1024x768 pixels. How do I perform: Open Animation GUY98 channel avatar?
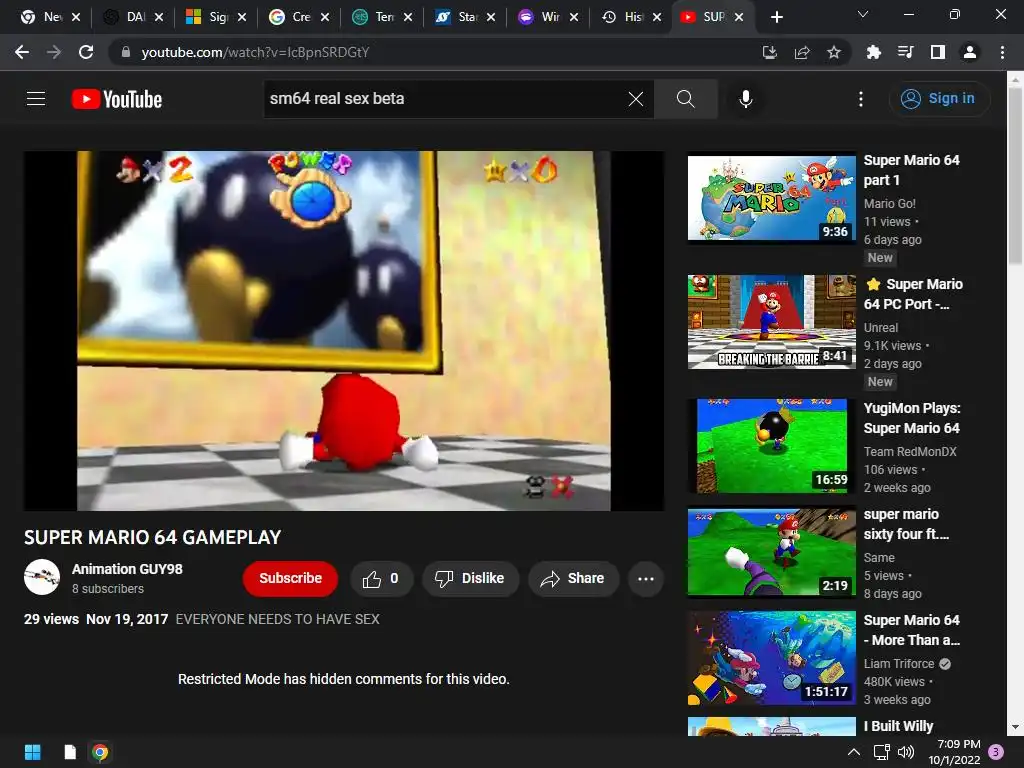[x=42, y=577]
